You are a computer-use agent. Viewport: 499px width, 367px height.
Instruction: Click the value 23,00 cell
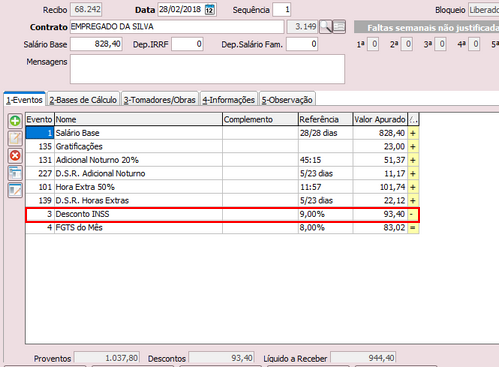[380, 146]
